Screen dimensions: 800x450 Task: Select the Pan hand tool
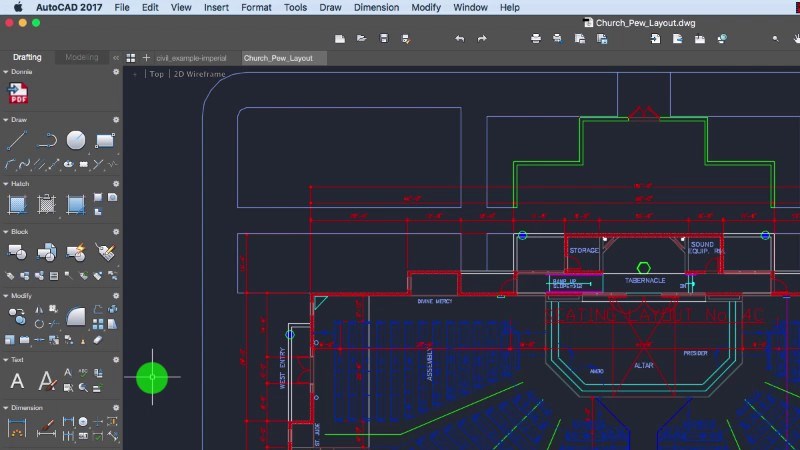click(x=797, y=38)
